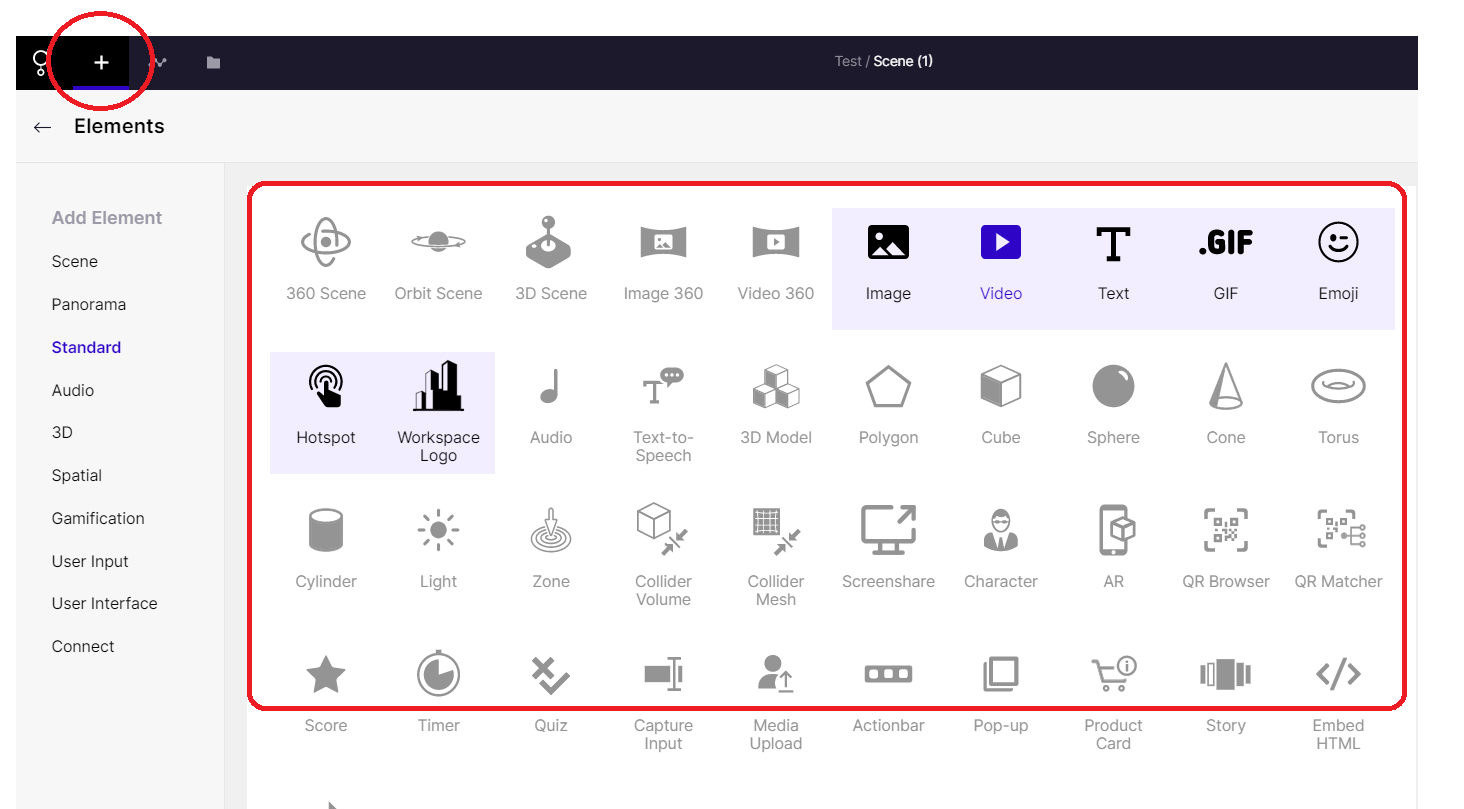
Task: Click the Test breadcrumb link
Action: (x=847, y=61)
